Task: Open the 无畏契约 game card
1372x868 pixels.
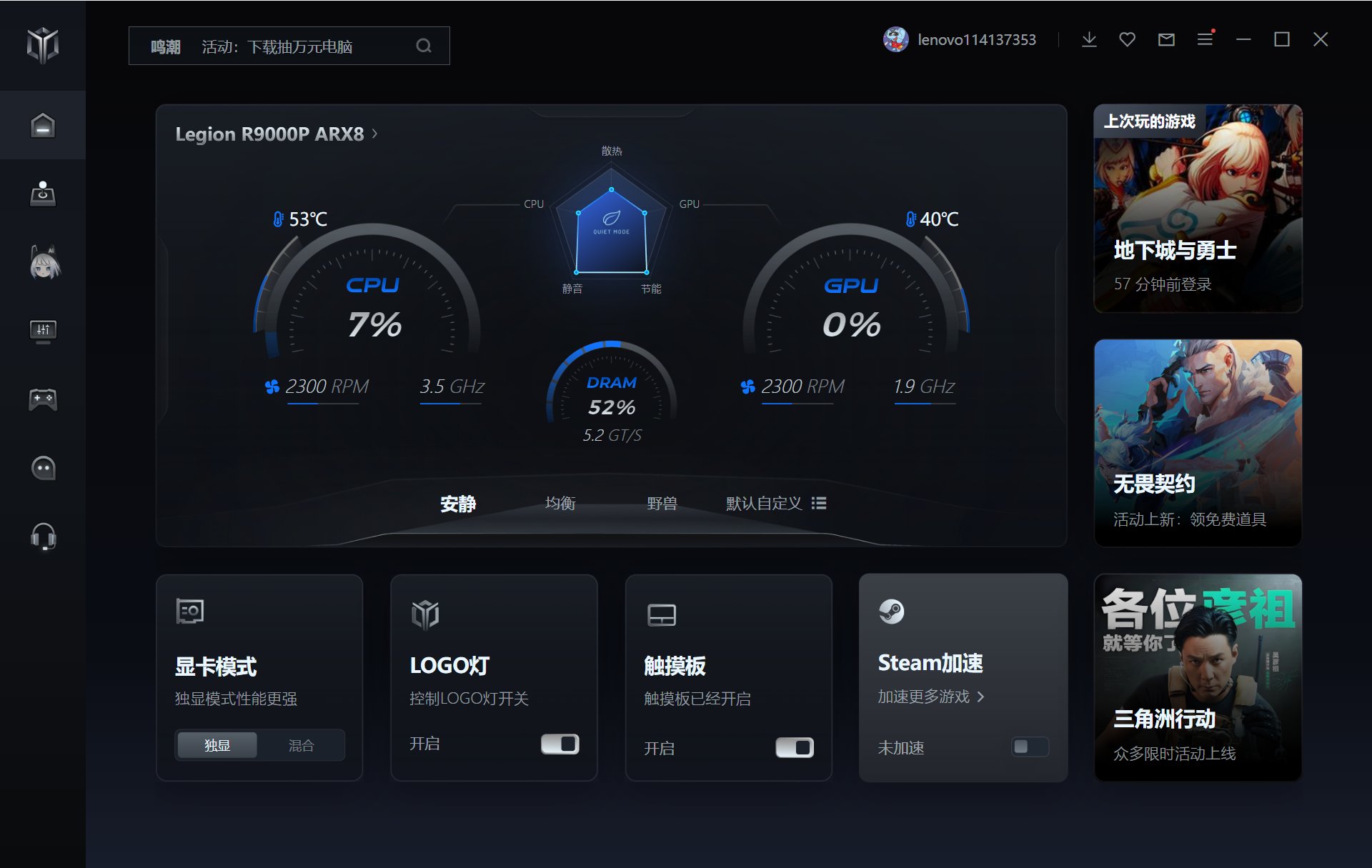Action: pos(1198,443)
